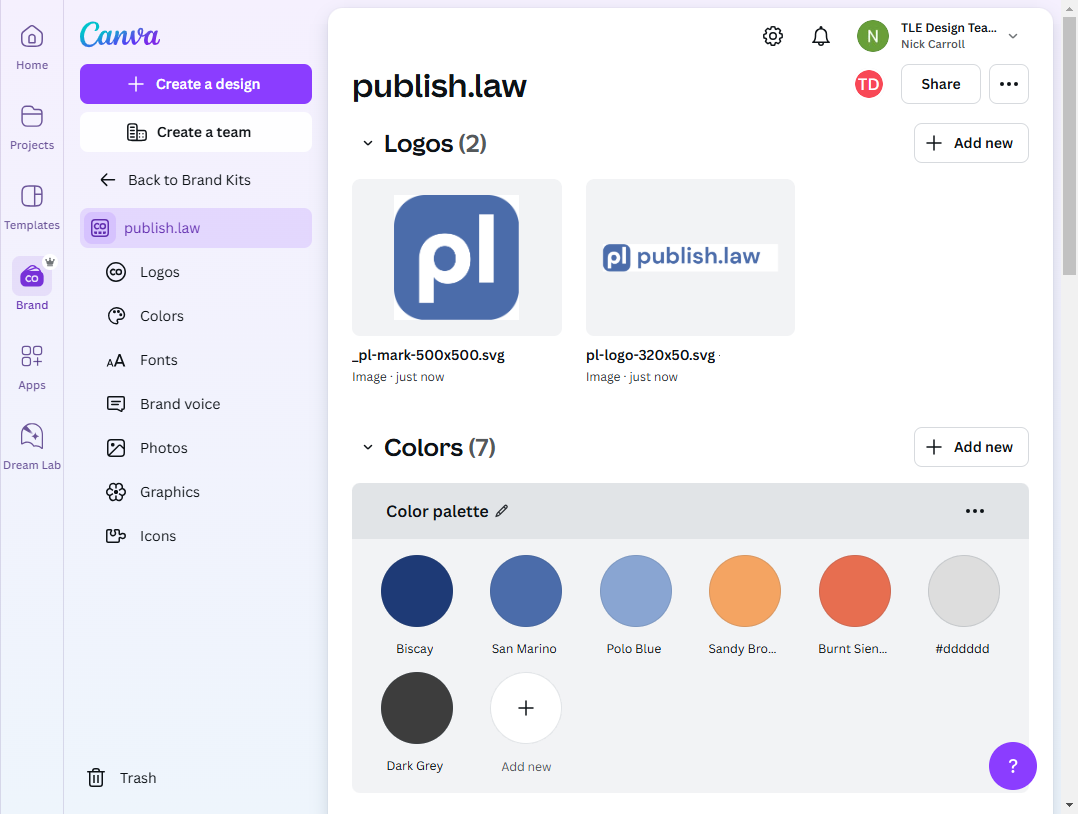Open Trash in the sidebar
1078x814 pixels.
click(x=122, y=778)
